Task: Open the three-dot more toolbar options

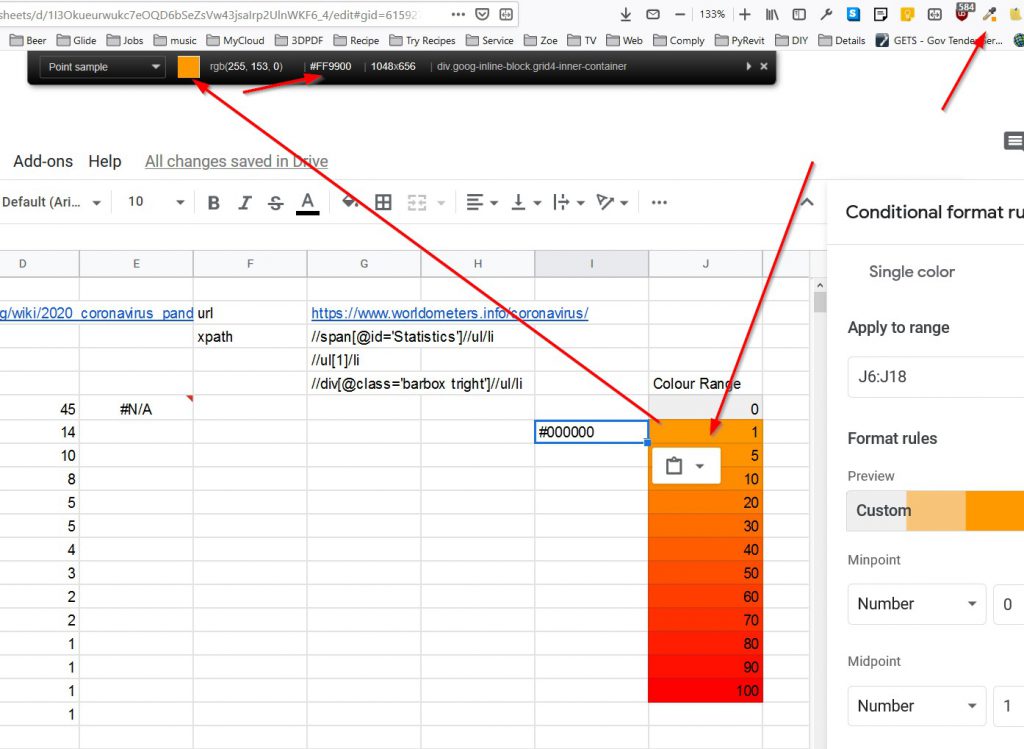Action: point(659,202)
